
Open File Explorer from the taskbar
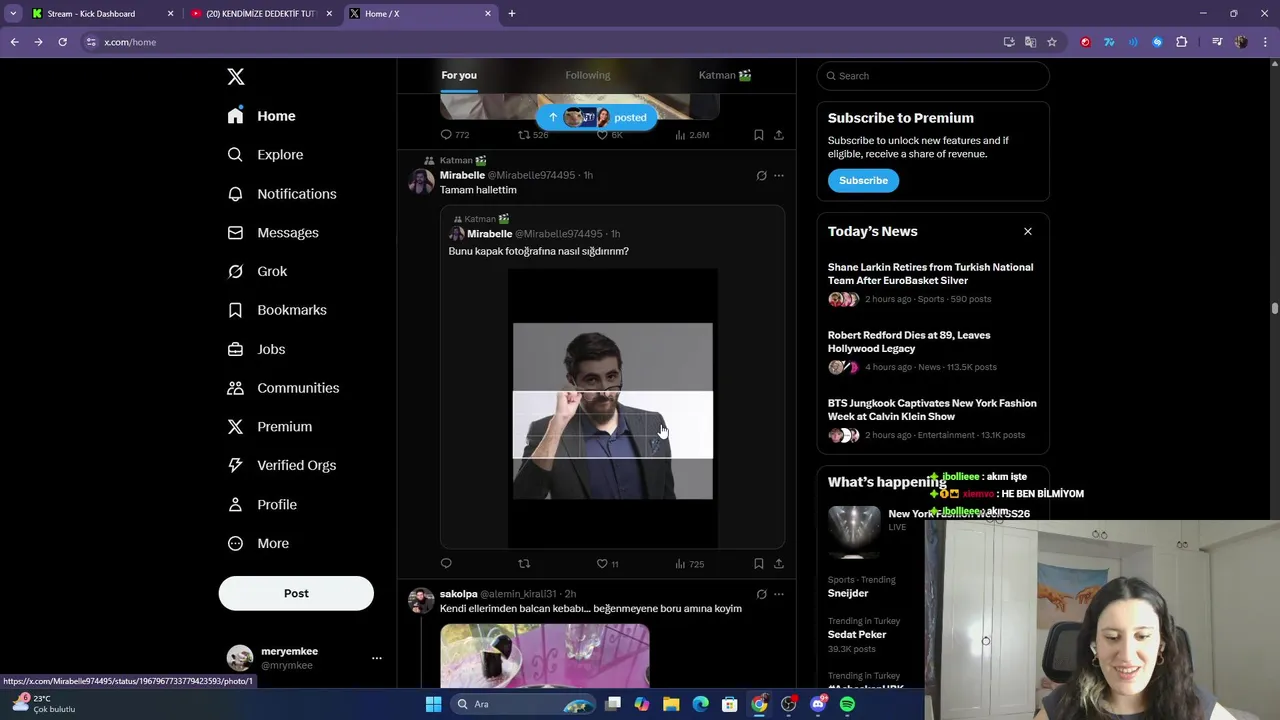coord(671,704)
